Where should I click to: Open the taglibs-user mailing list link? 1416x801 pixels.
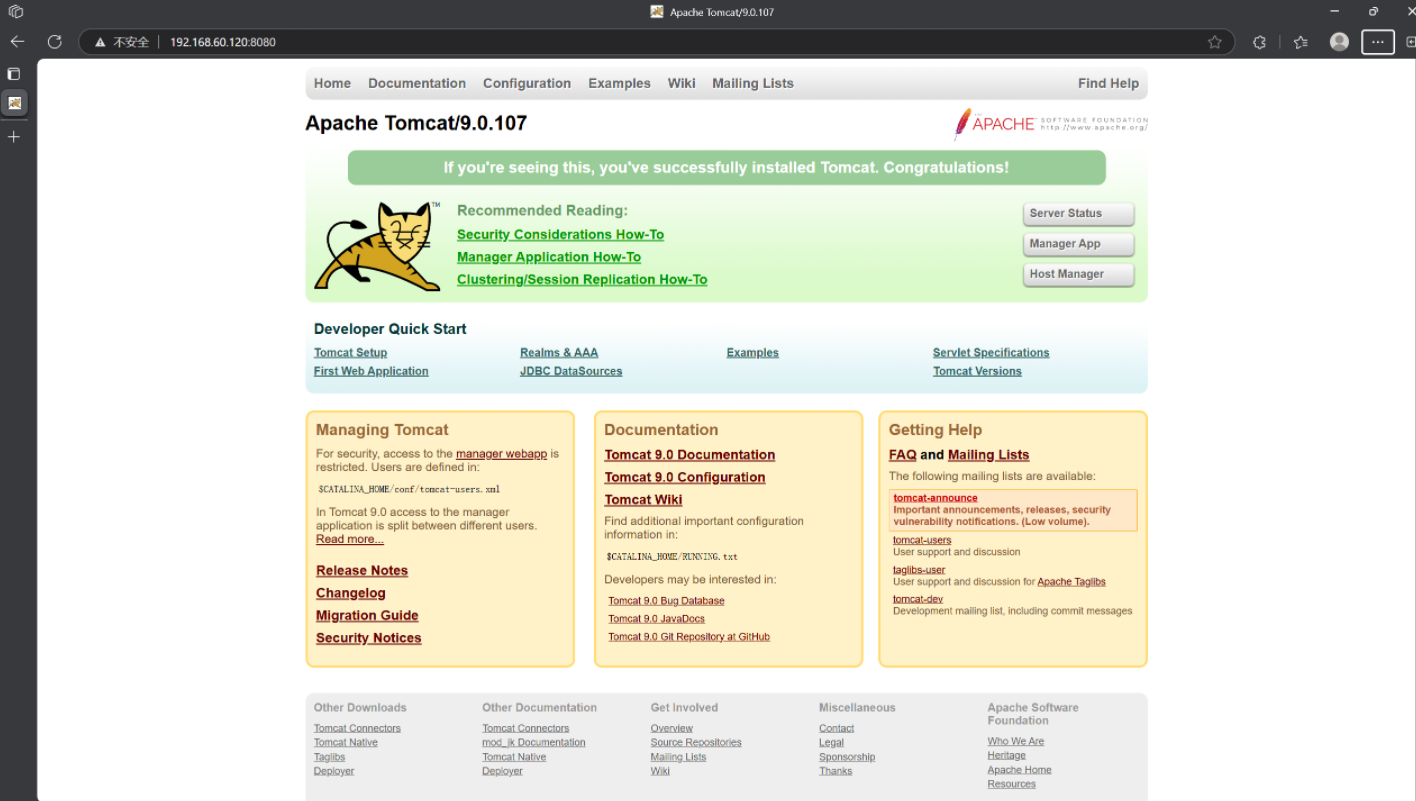(x=919, y=570)
